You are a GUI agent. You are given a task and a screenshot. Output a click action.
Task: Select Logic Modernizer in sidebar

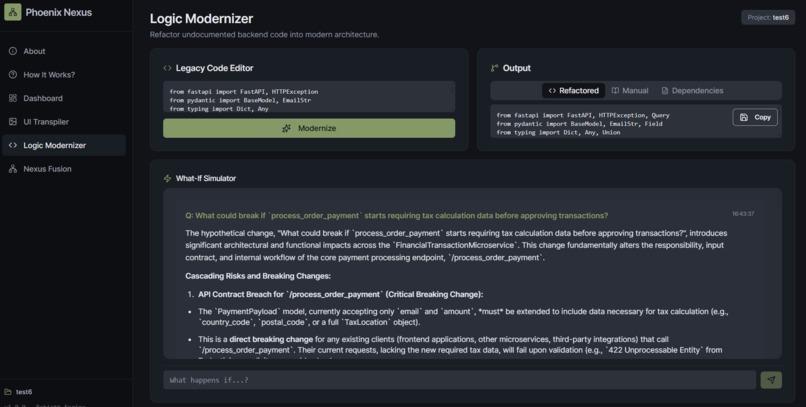[64, 145]
